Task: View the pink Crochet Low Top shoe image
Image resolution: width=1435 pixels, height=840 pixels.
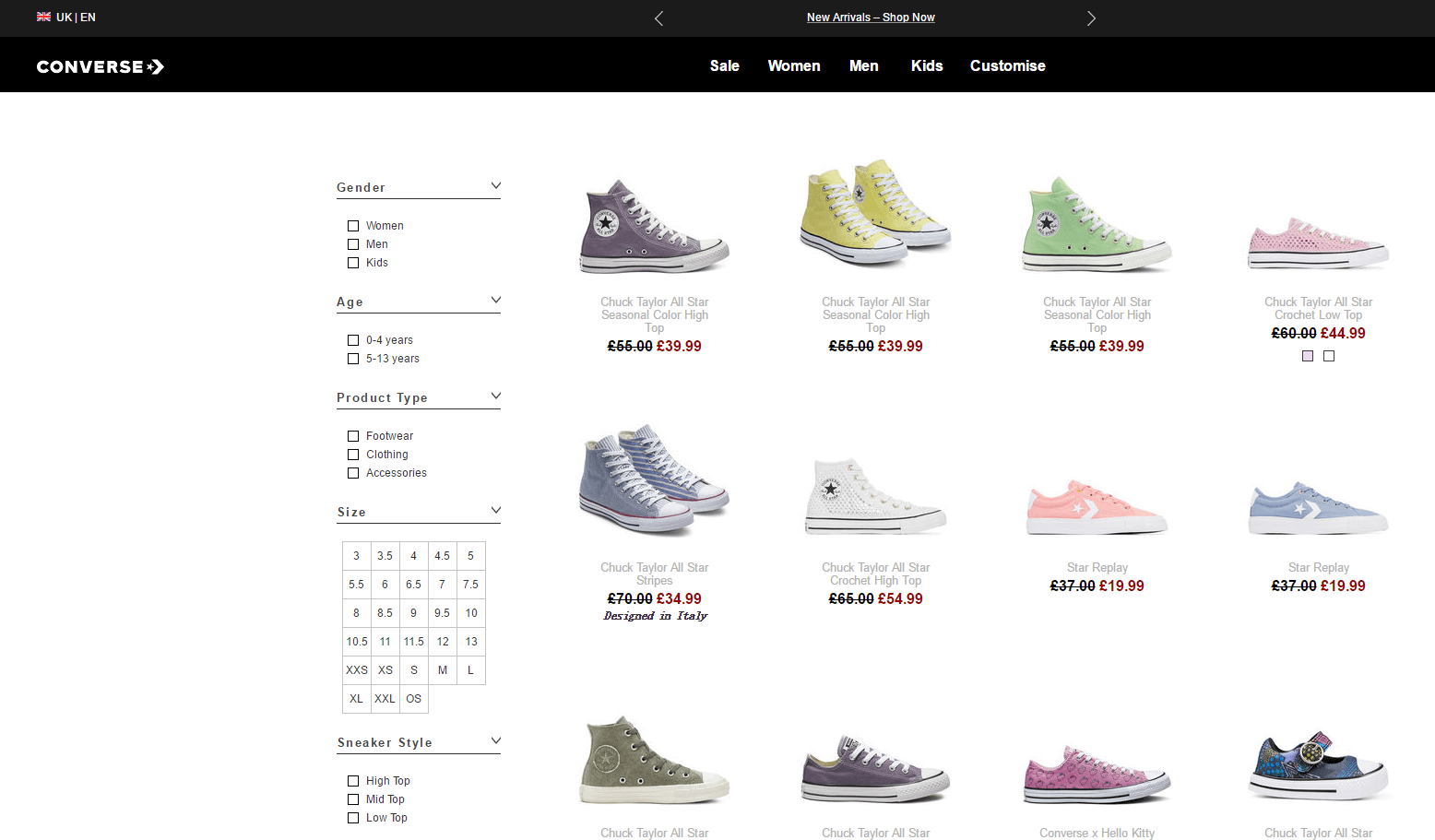Action: coord(1319,243)
